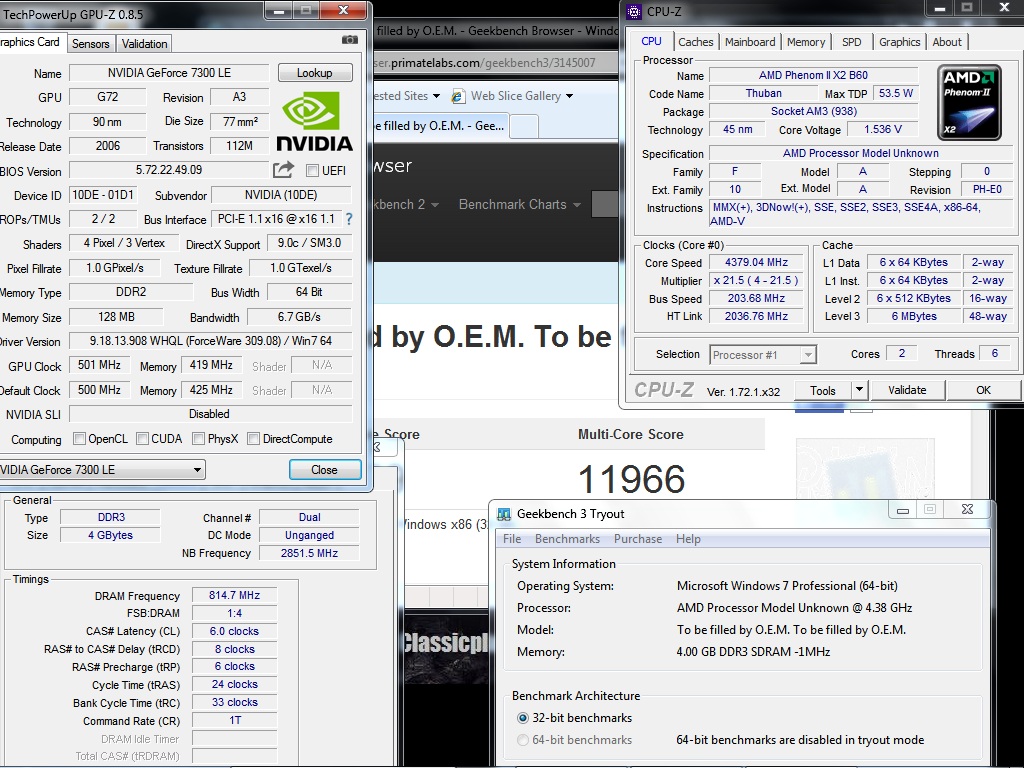Screen dimensions: 1024x768
Task: Click the Validate button in CPU-Z
Action: [907, 390]
